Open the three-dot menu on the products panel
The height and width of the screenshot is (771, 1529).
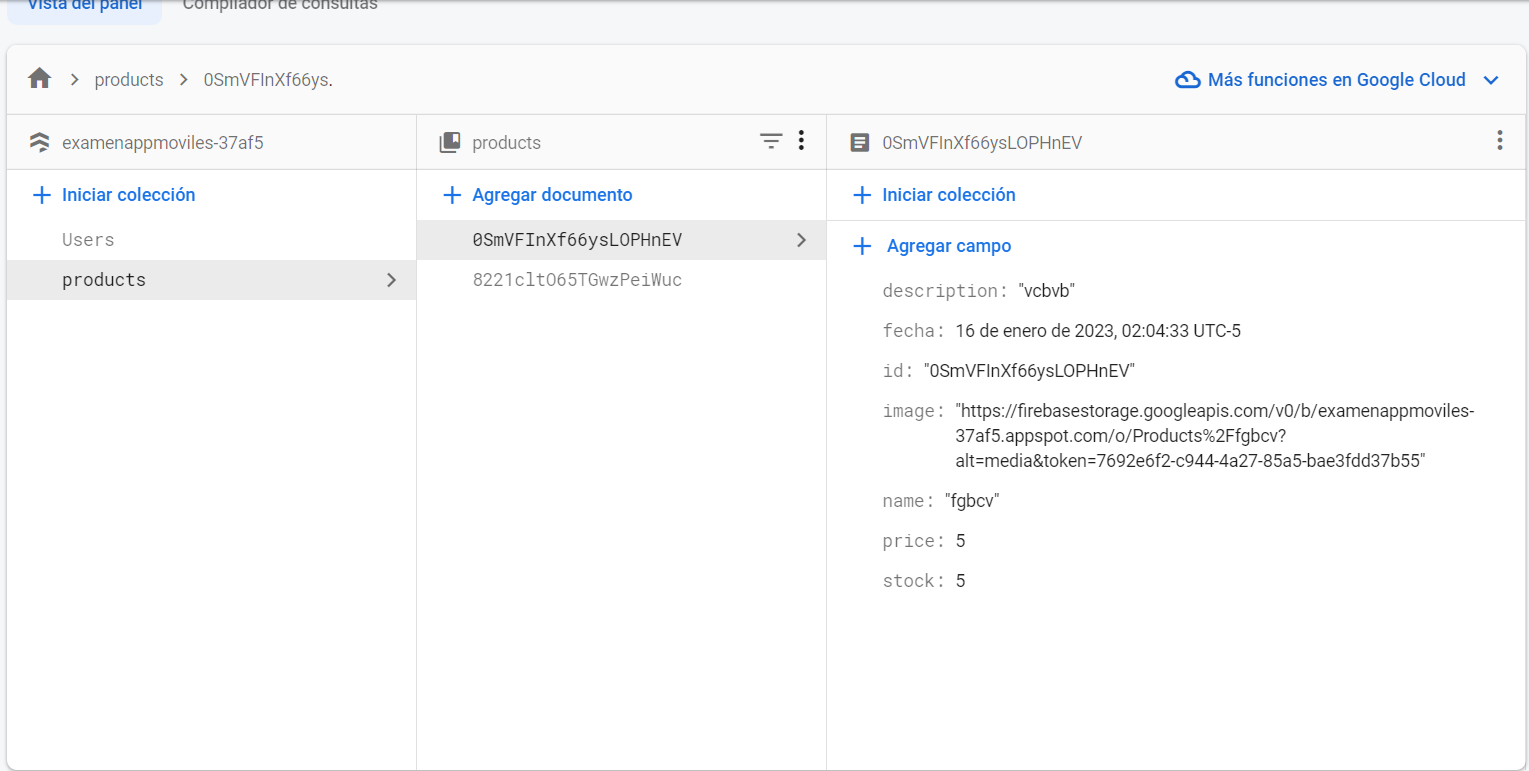click(x=802, y=141)
